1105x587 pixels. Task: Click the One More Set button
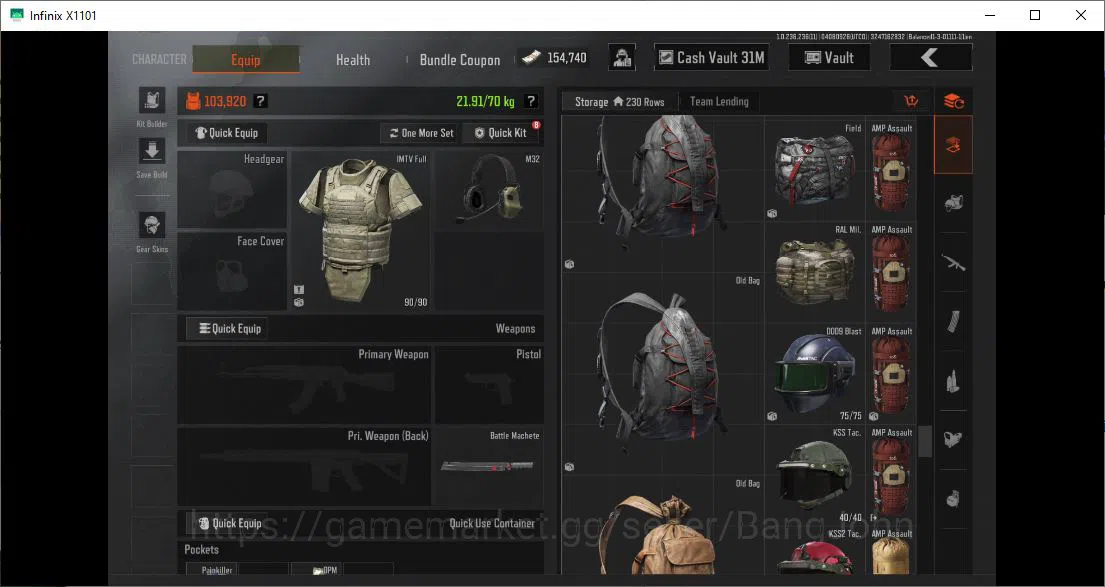tap(420, 132)
